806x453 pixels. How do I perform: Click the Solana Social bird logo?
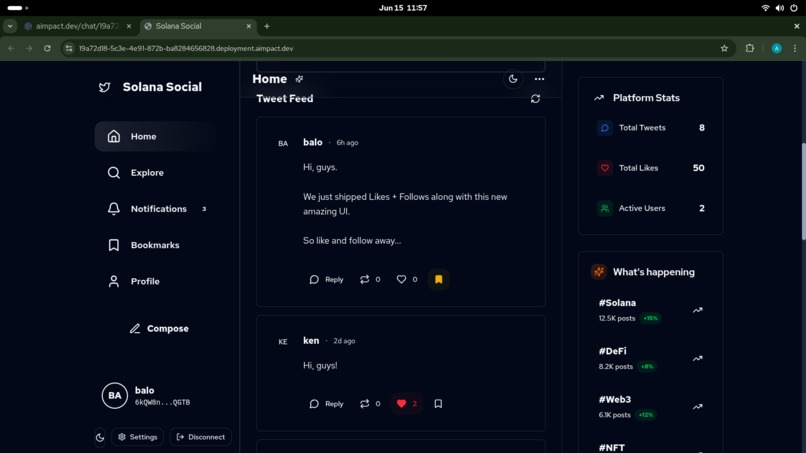pyautogui.click(x=105, y=87)
